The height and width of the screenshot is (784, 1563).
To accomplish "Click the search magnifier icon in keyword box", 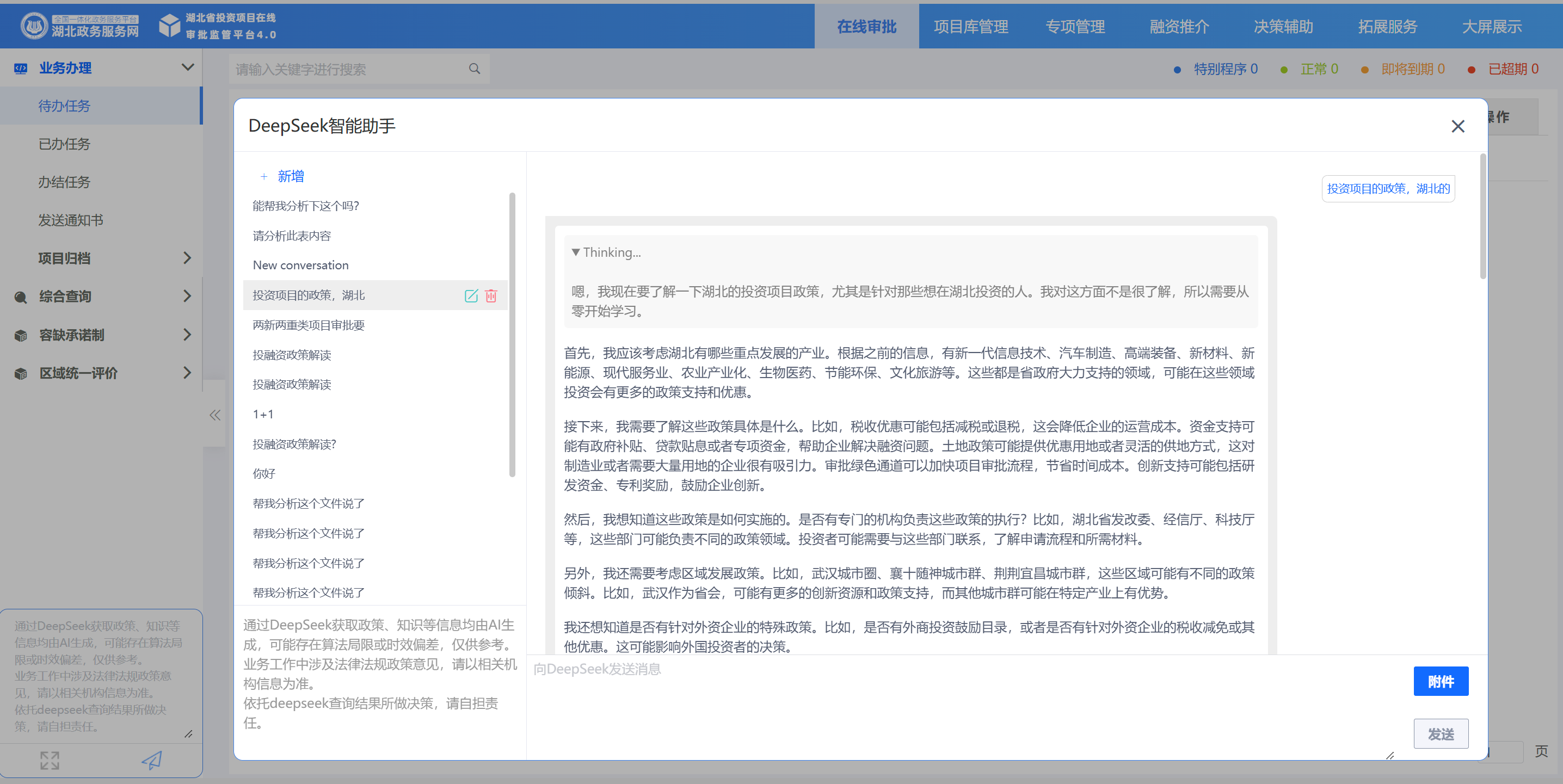I will [x=475, y=69].
